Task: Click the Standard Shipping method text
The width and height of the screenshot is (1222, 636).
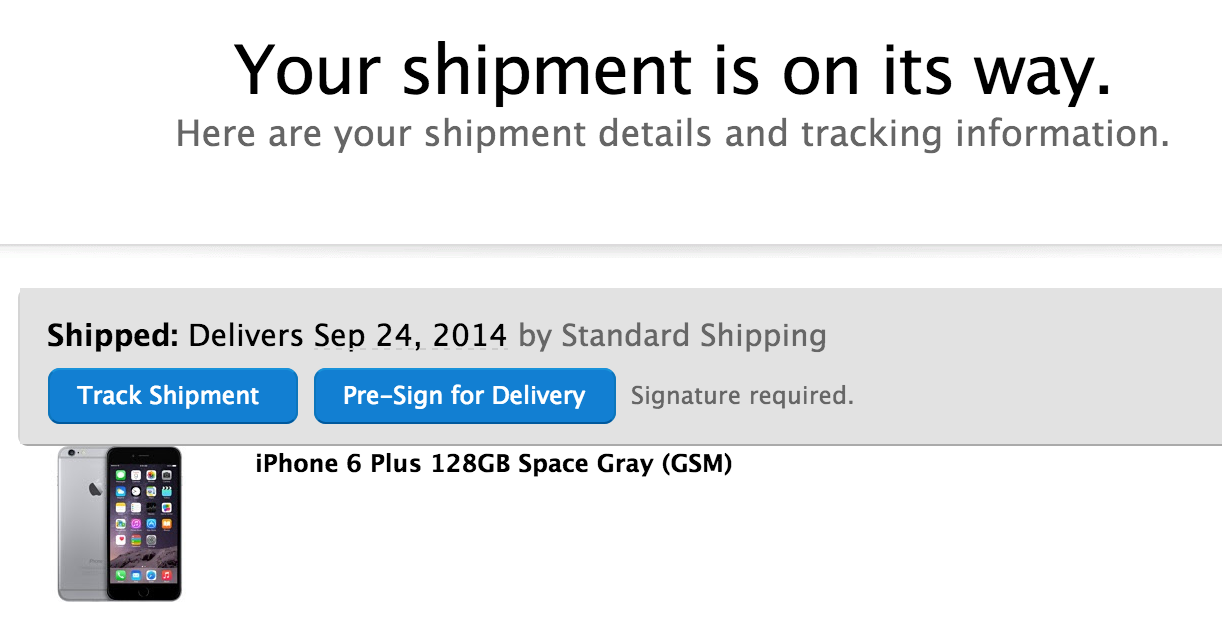Action: [694, 336]
